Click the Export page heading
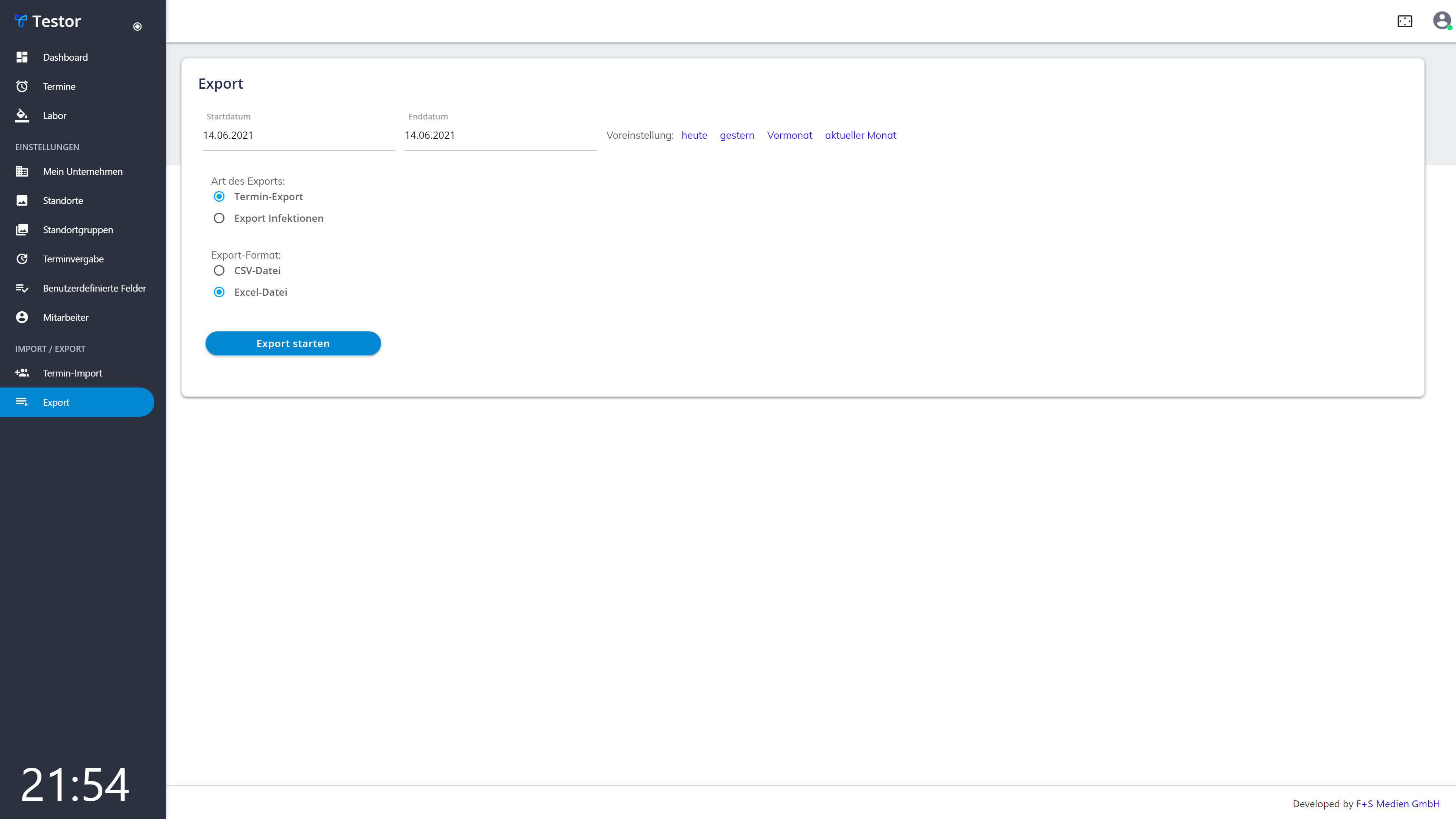The width and height of the screenshot is (1456, 819). click(220, 84)
